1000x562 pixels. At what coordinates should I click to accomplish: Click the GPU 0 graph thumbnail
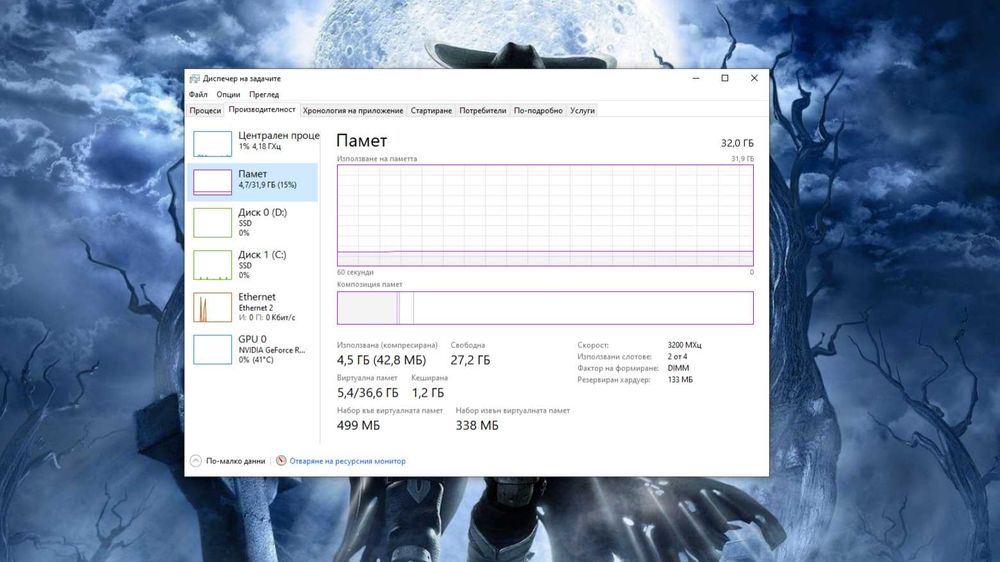[212, 350]
